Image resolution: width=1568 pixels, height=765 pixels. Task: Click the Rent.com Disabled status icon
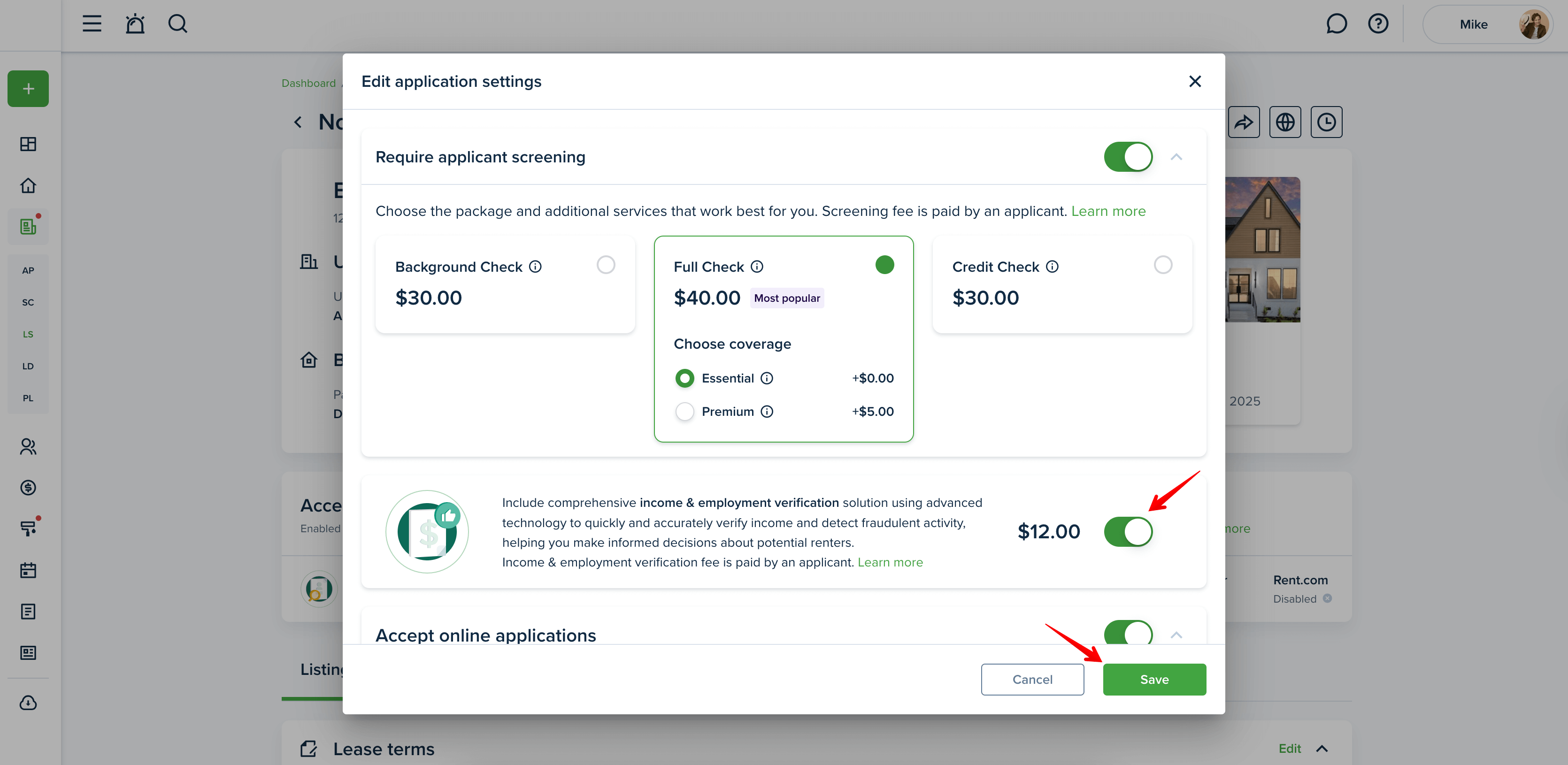point(1327,598)
